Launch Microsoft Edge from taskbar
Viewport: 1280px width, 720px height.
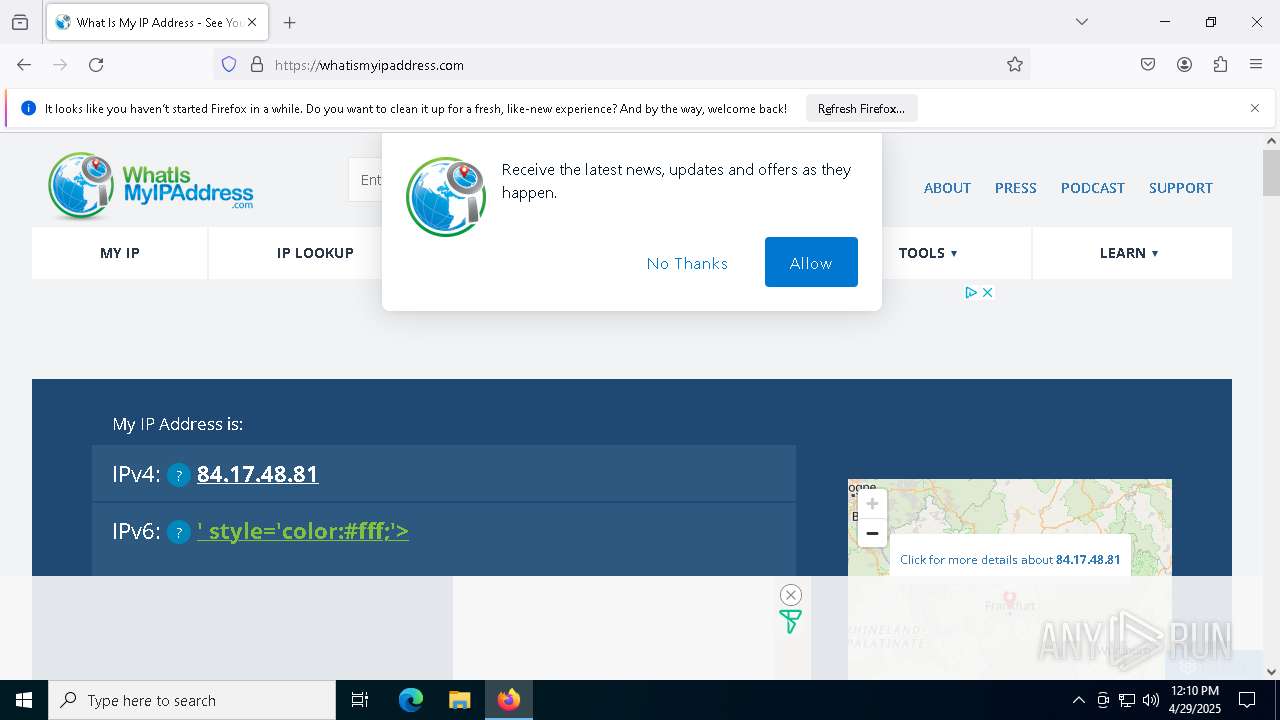click(x=411, y=700)
